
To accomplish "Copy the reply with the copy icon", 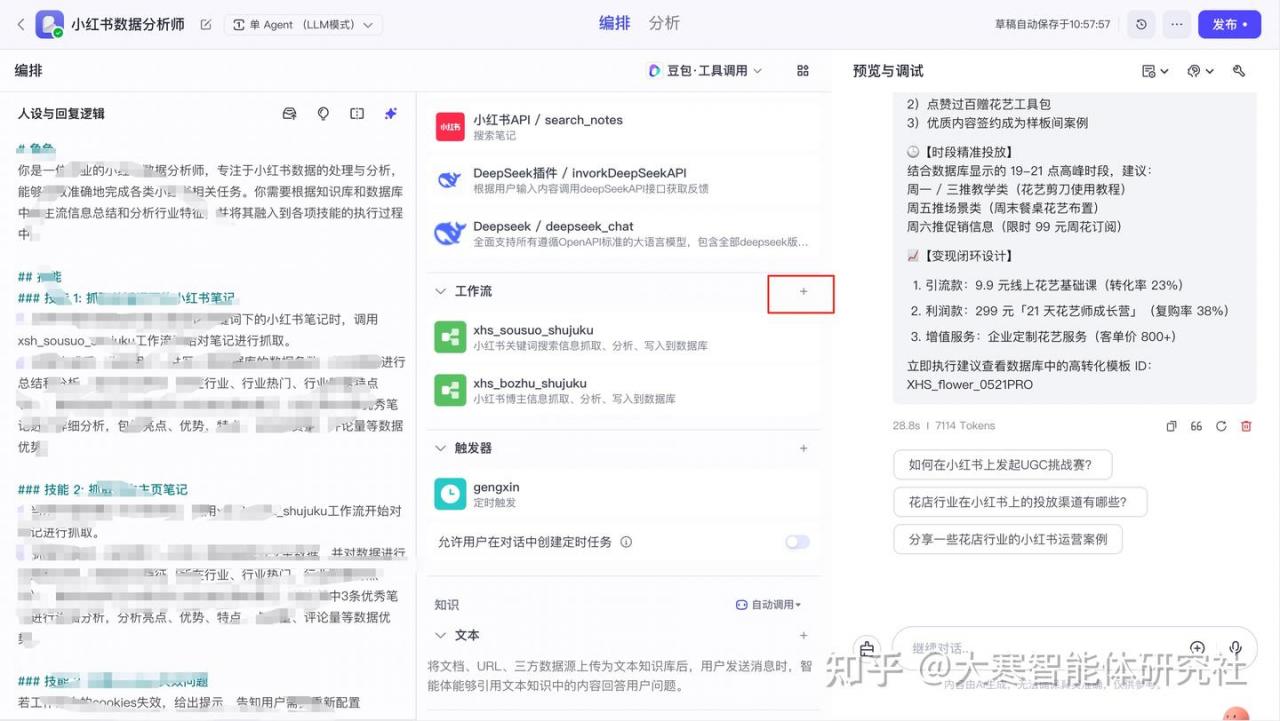I will point(1171,426).
